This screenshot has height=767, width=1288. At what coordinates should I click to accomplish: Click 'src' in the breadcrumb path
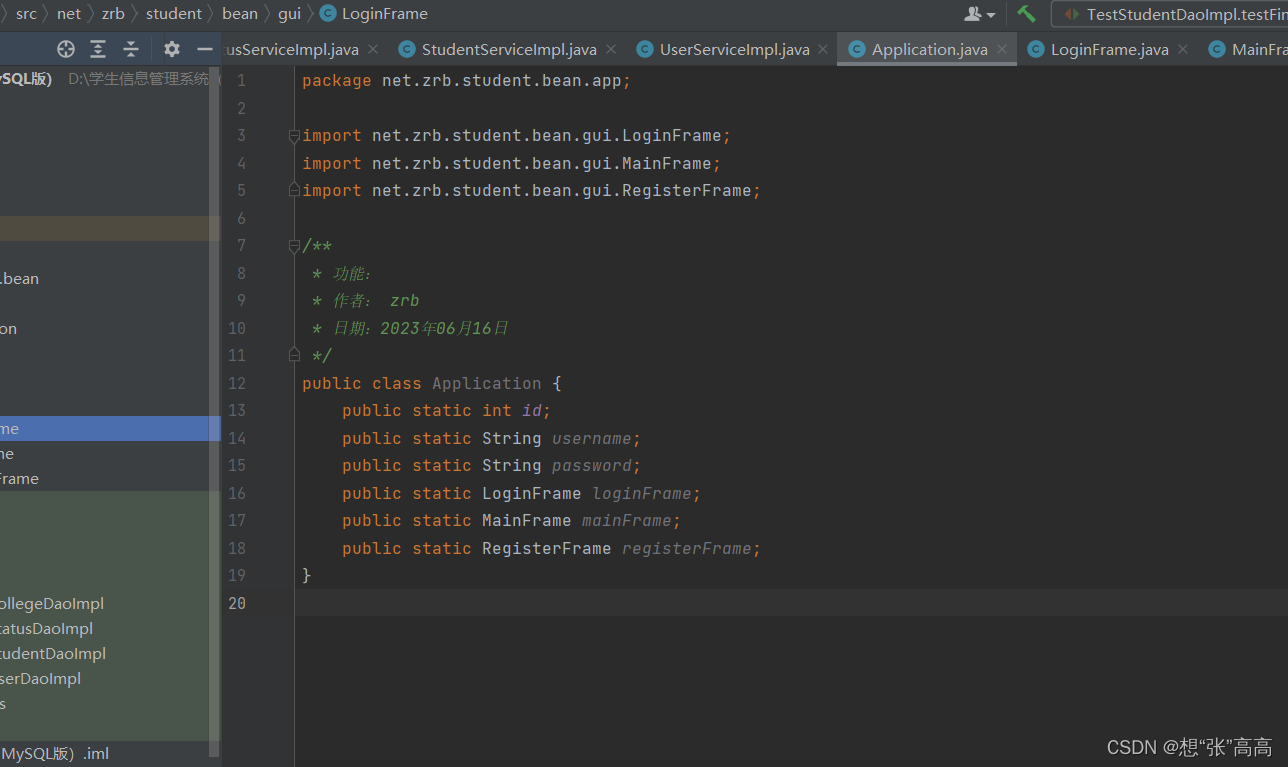[x=26, y=14]
